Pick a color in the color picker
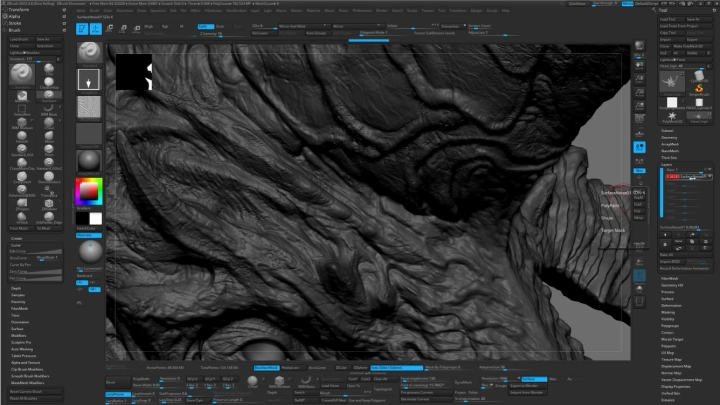 (x=89, y=191)
